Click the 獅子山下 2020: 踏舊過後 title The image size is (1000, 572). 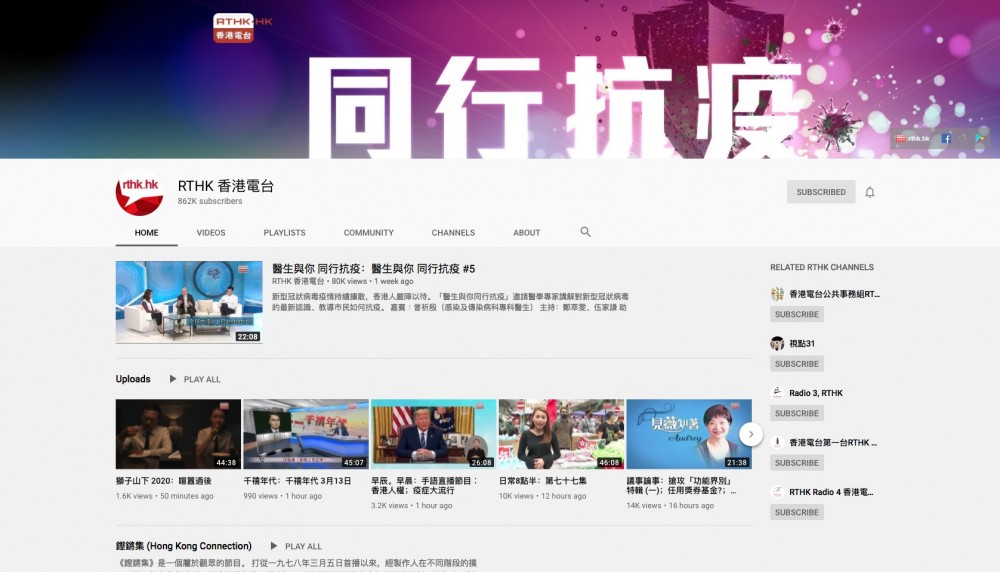point(163,481)
